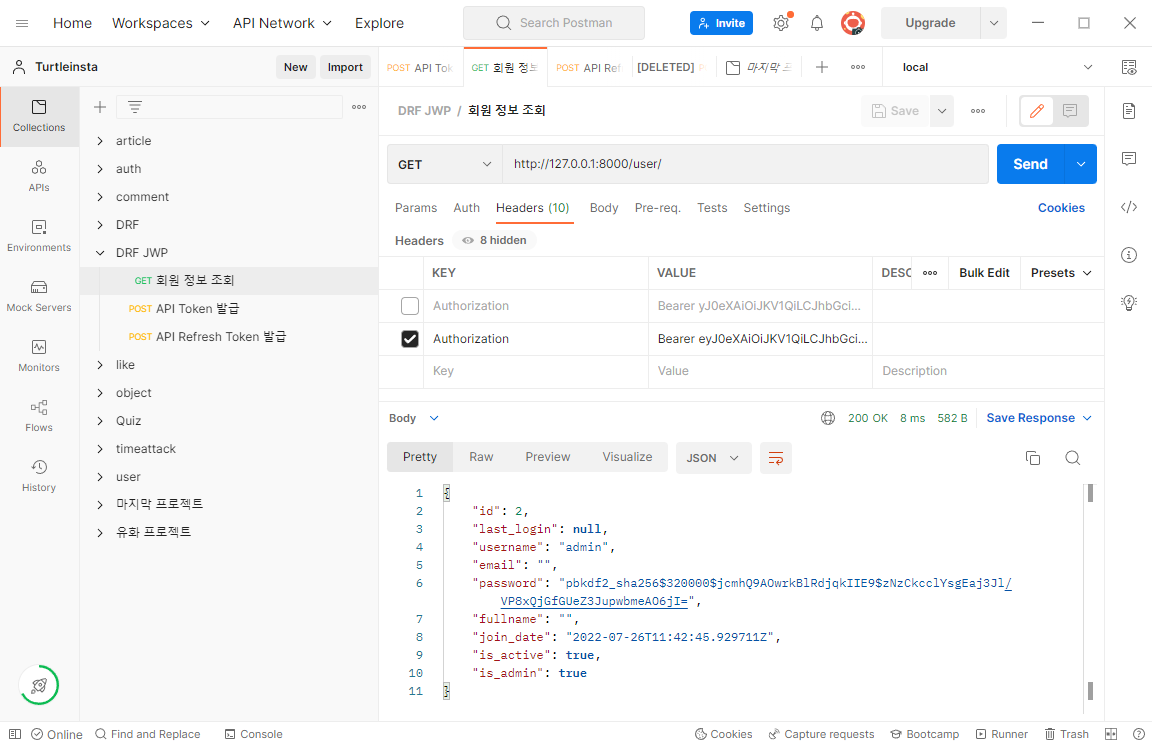Open related collections lightbulb icon
This screenshot has height=745, width=1152.
tap(1129, 303)
